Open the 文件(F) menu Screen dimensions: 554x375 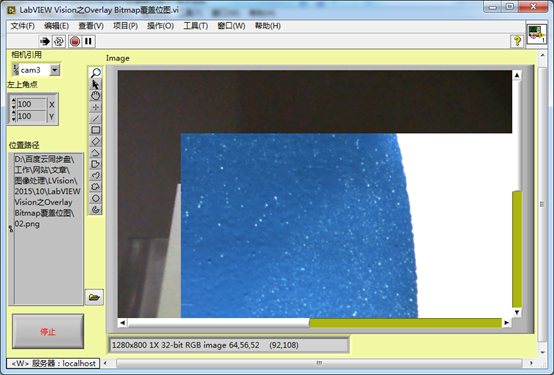23,26
